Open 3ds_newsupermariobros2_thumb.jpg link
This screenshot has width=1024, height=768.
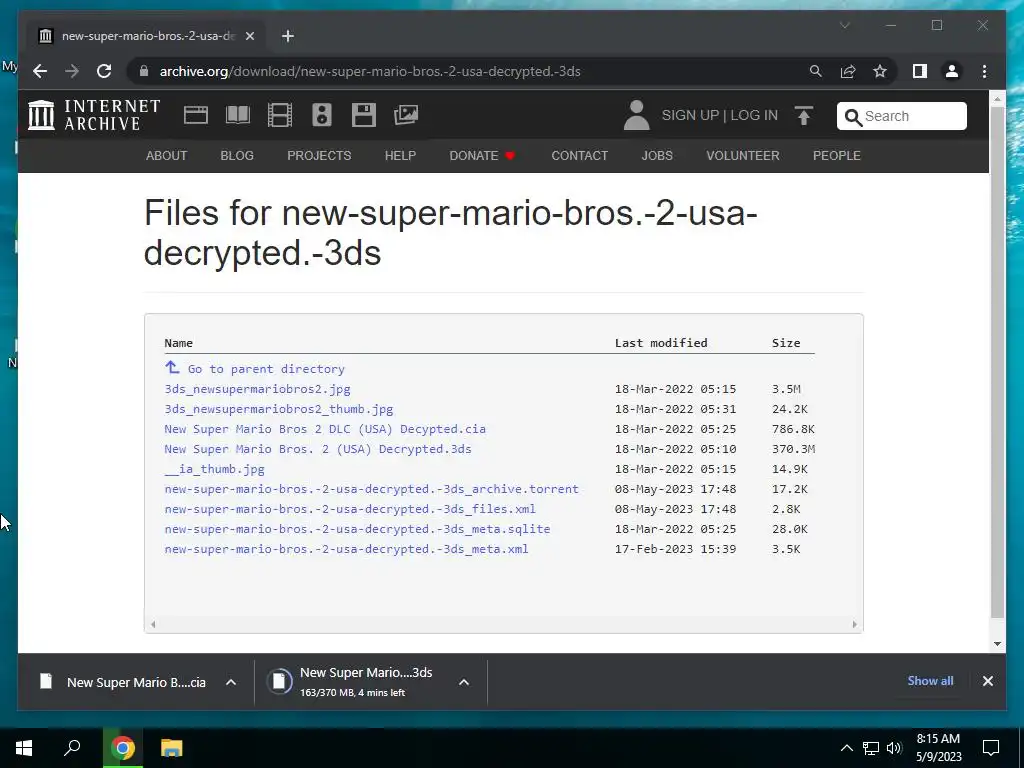[279, 409]
